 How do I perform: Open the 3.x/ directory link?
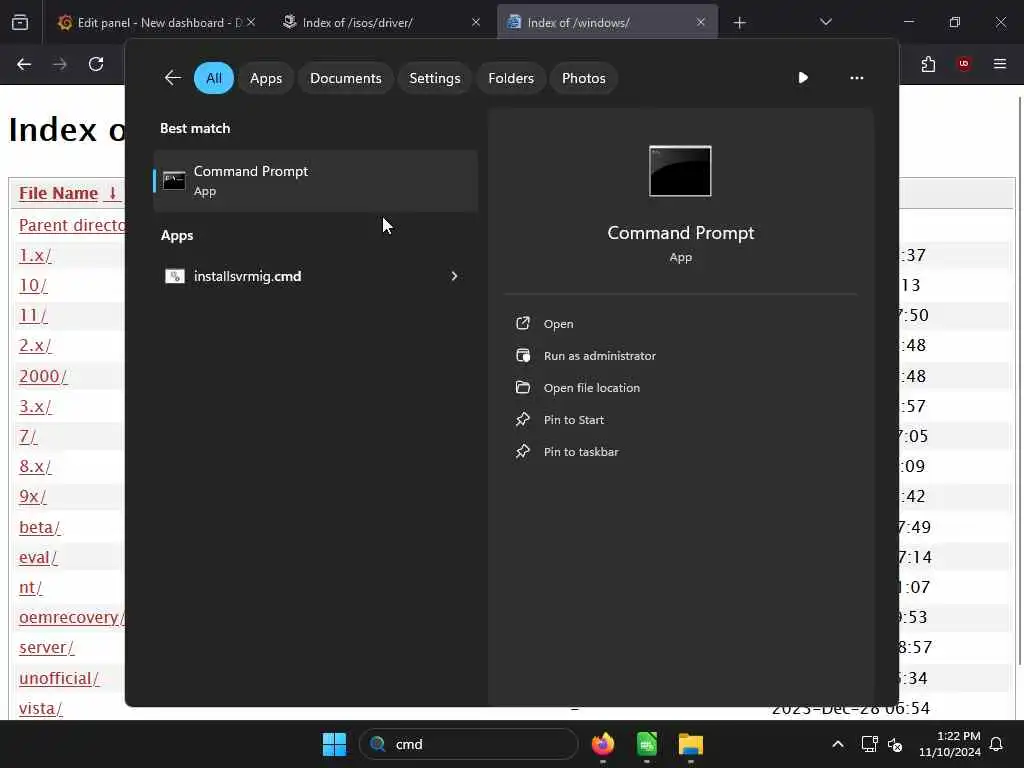35,406
